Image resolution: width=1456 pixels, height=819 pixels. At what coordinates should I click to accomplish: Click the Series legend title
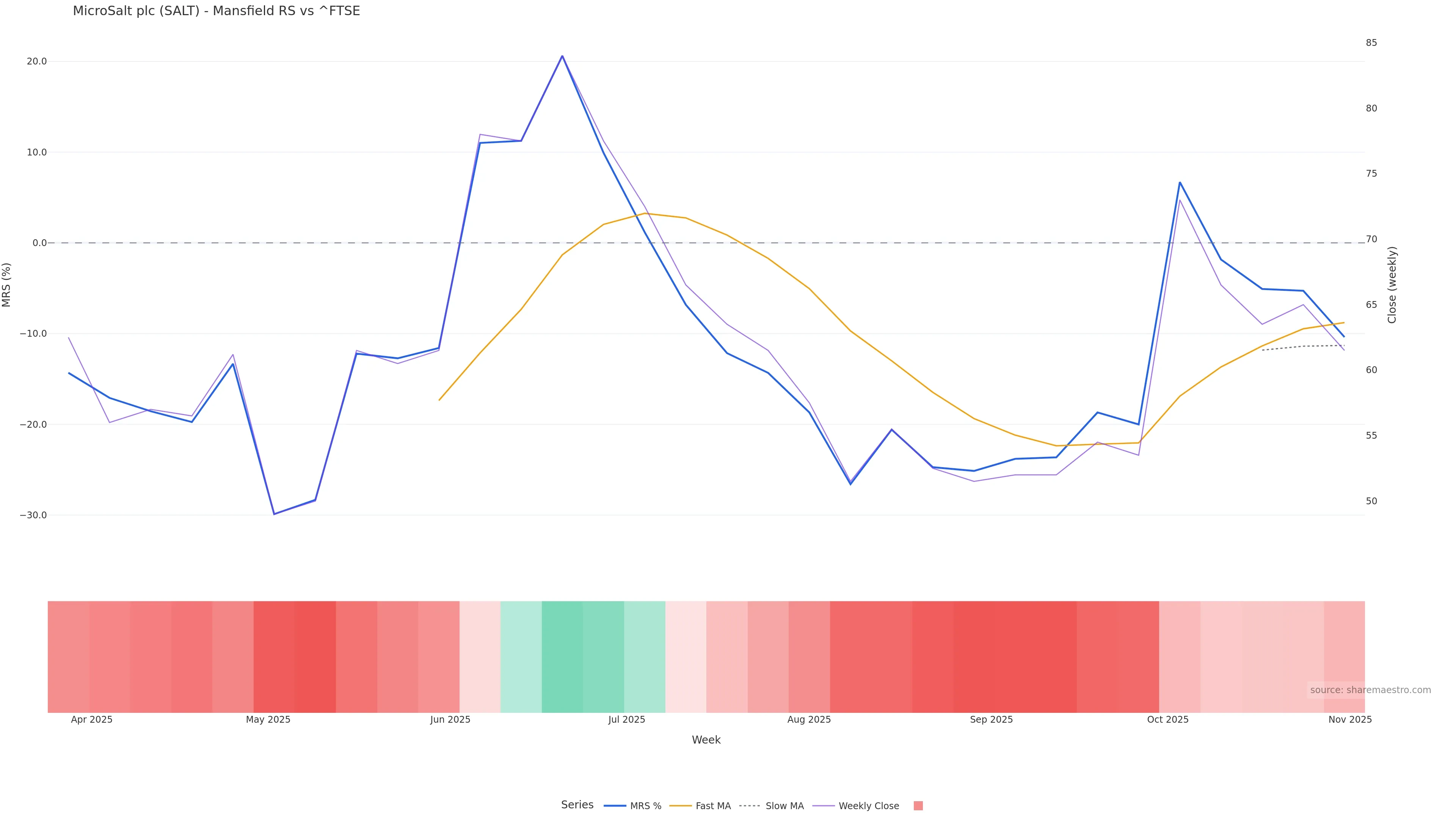tap(577, 805)
